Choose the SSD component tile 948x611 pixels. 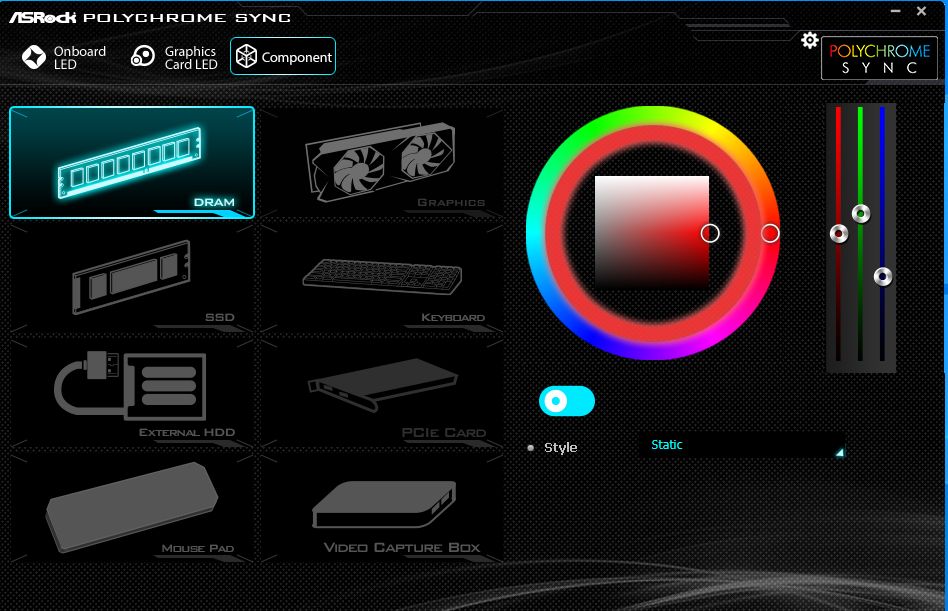[132, 277]
